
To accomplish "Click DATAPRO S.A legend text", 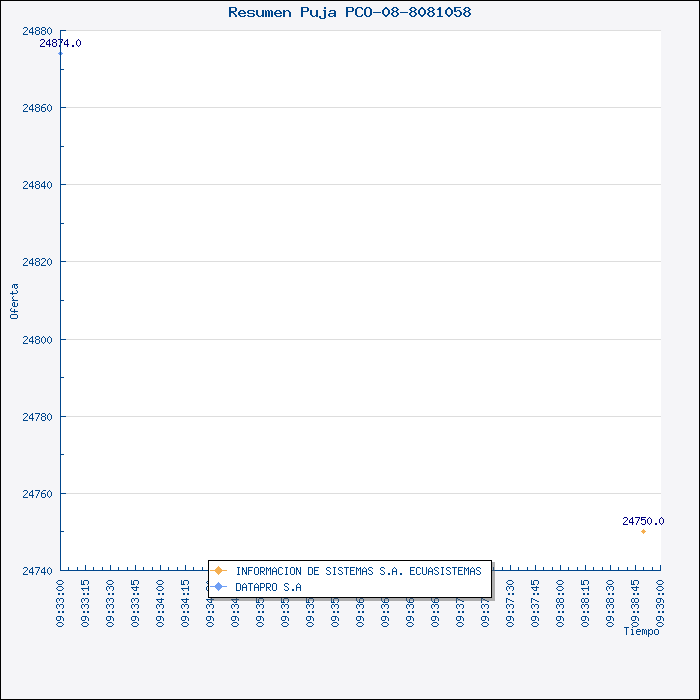I will (x=268, y=587).
